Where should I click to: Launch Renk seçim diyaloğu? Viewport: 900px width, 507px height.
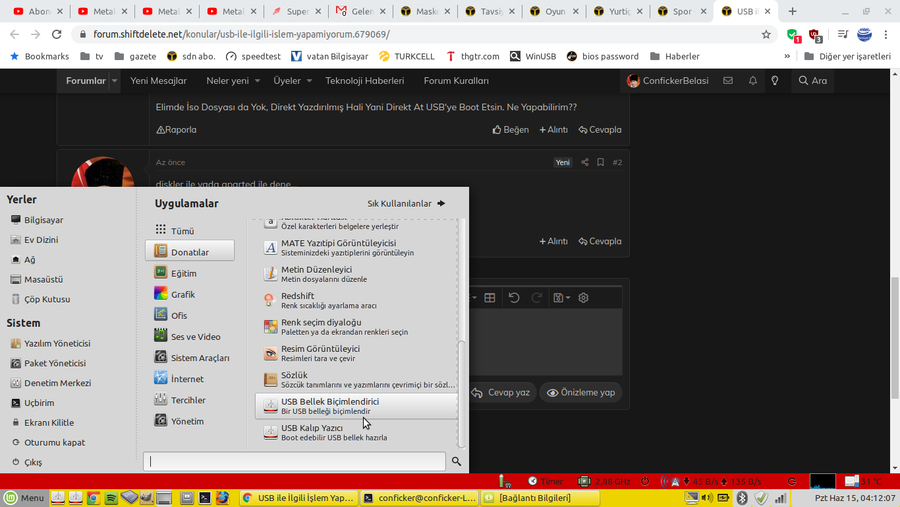pyautogui.click(x=356, y=327)
